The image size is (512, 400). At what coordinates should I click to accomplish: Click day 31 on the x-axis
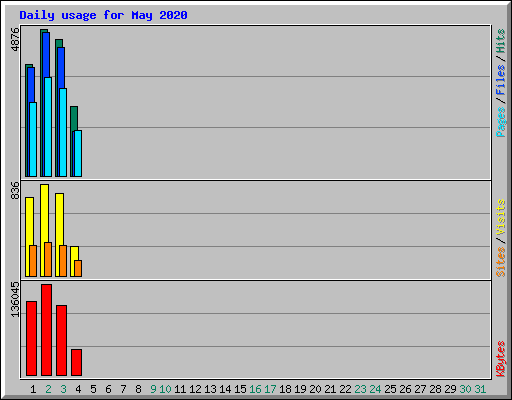pyautogui.click(x=480, y=389)
